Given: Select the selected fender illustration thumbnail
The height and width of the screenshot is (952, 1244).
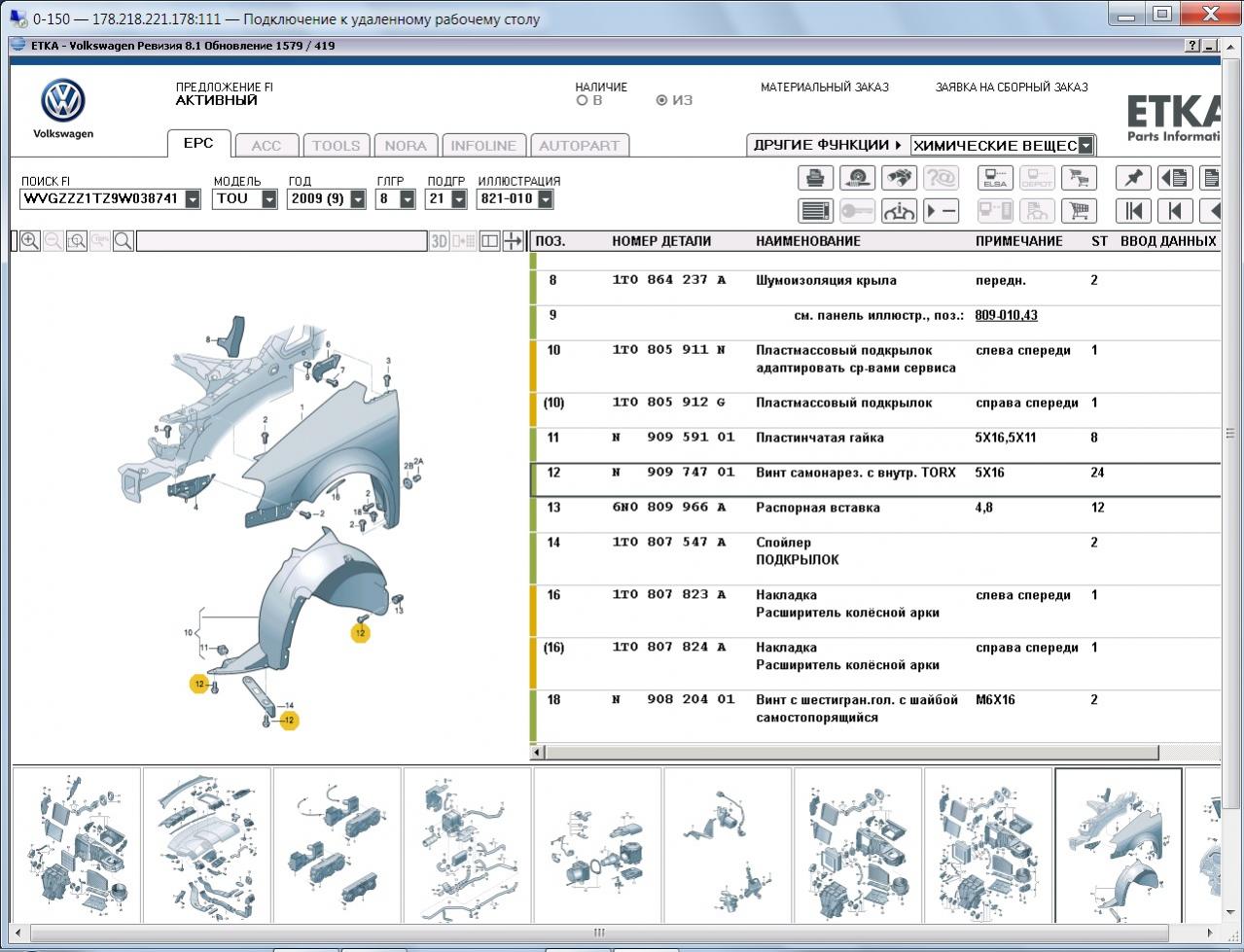Looking at the screenshot, I should [x=1119, y=844].
